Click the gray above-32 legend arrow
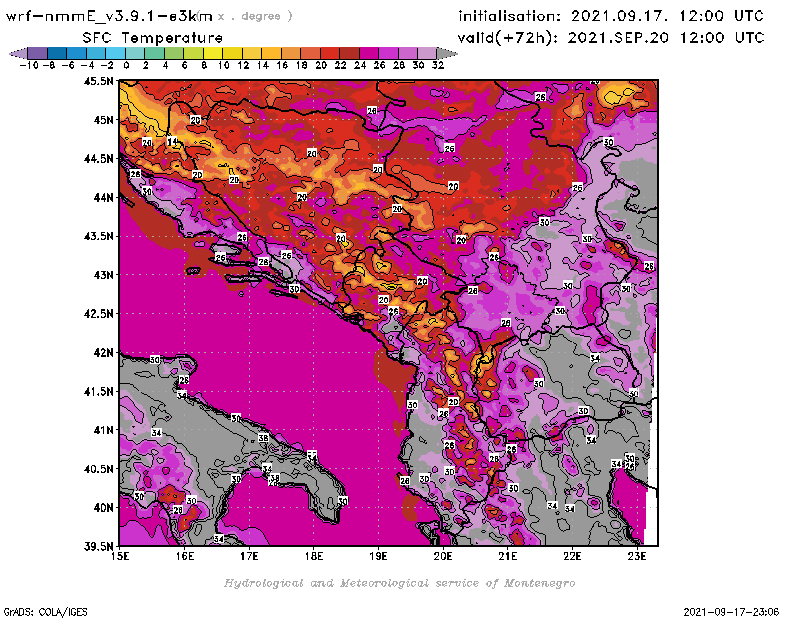The height and width of the screenshot is (618, 800). click(x=447, y=54)
